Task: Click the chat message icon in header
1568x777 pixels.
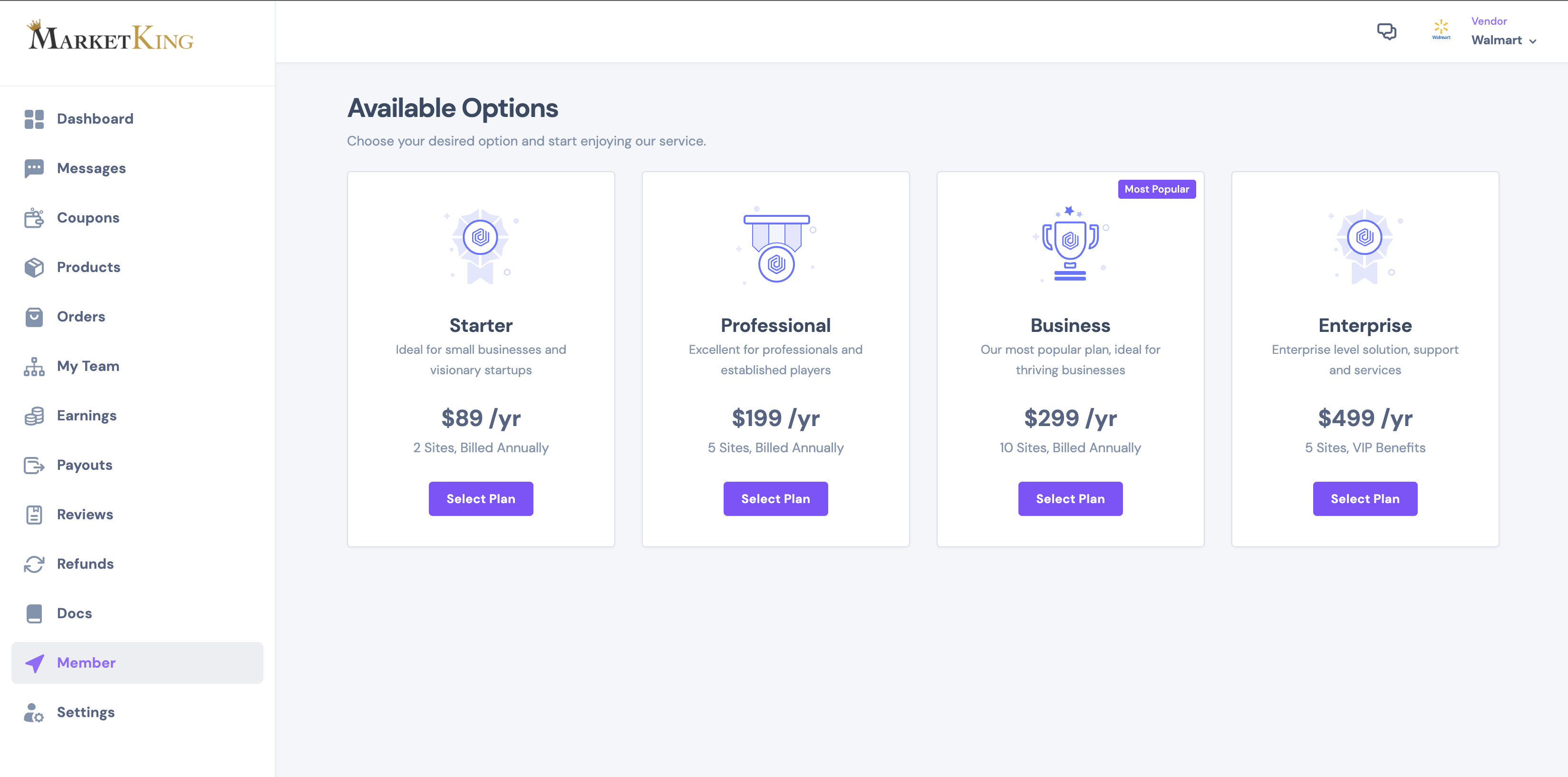Action: tap(1387, 31)
